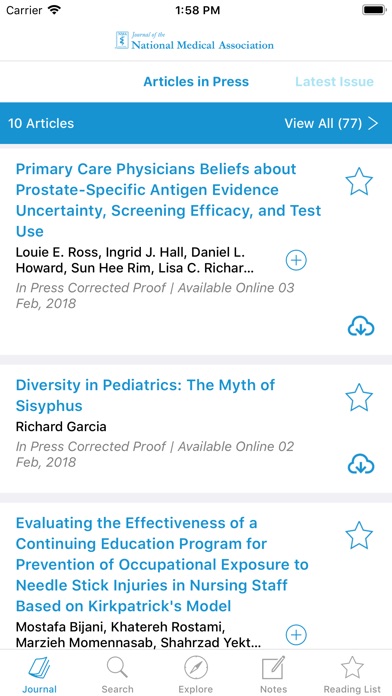Download the Prostate-Specific Antigen article
The height and width of the screenshot is (696, 392).
coord(360,327)
